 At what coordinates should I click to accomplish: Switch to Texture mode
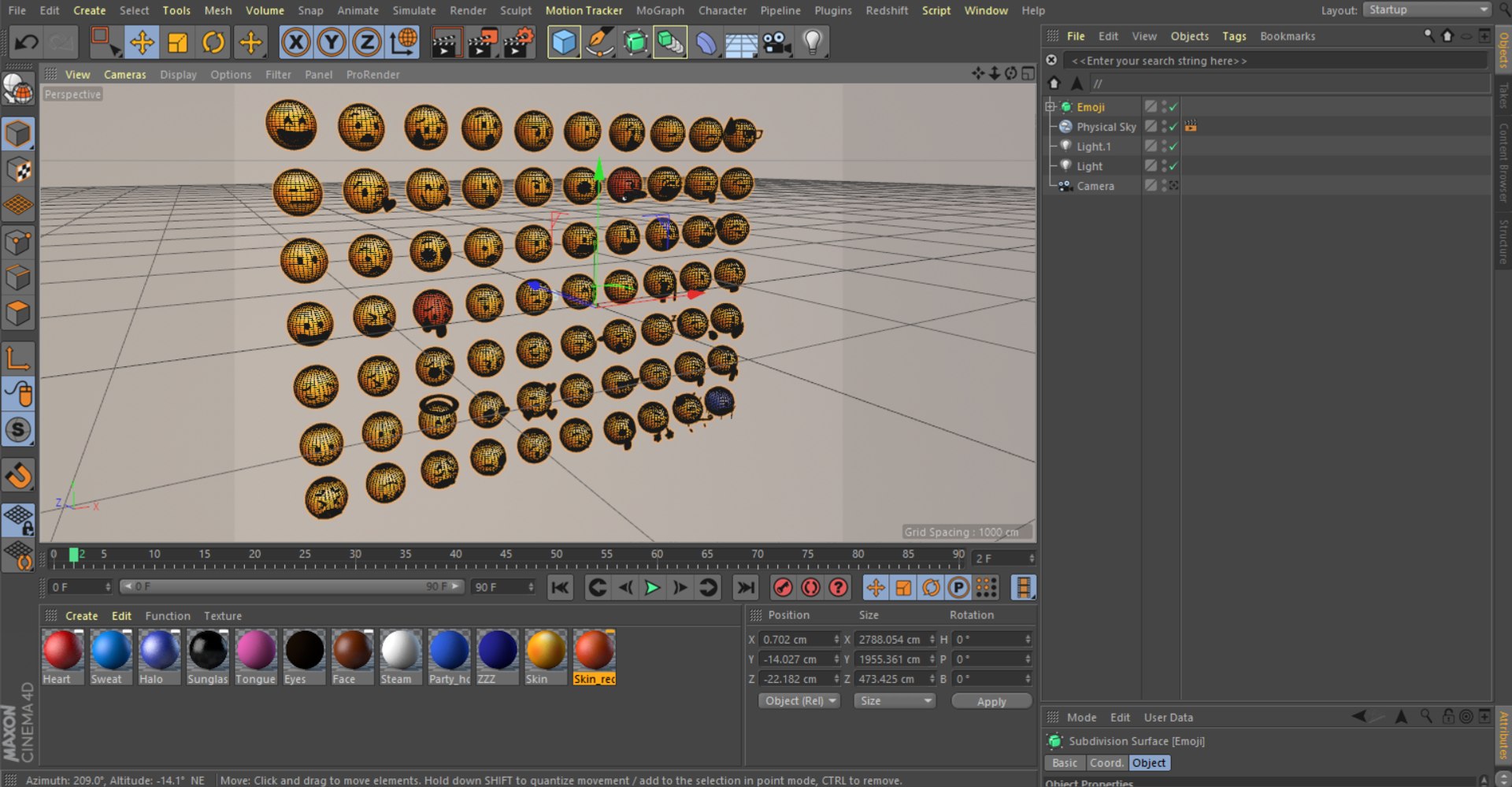(18, 170)
